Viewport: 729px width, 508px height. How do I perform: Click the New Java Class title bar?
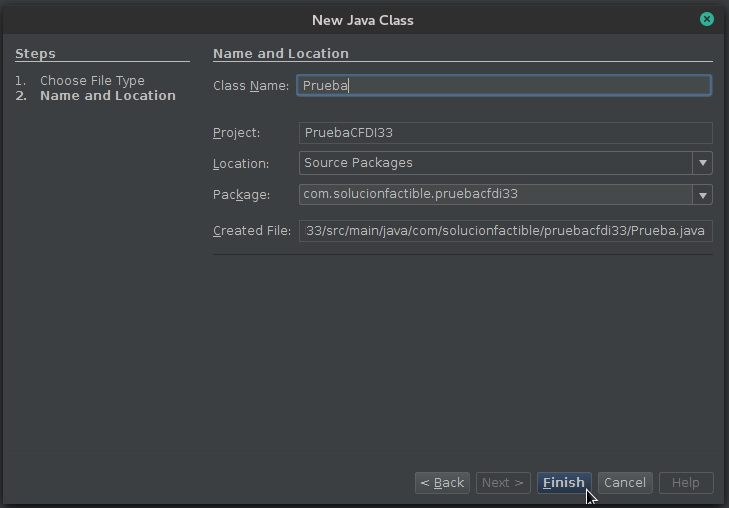[x=362, y=20]
